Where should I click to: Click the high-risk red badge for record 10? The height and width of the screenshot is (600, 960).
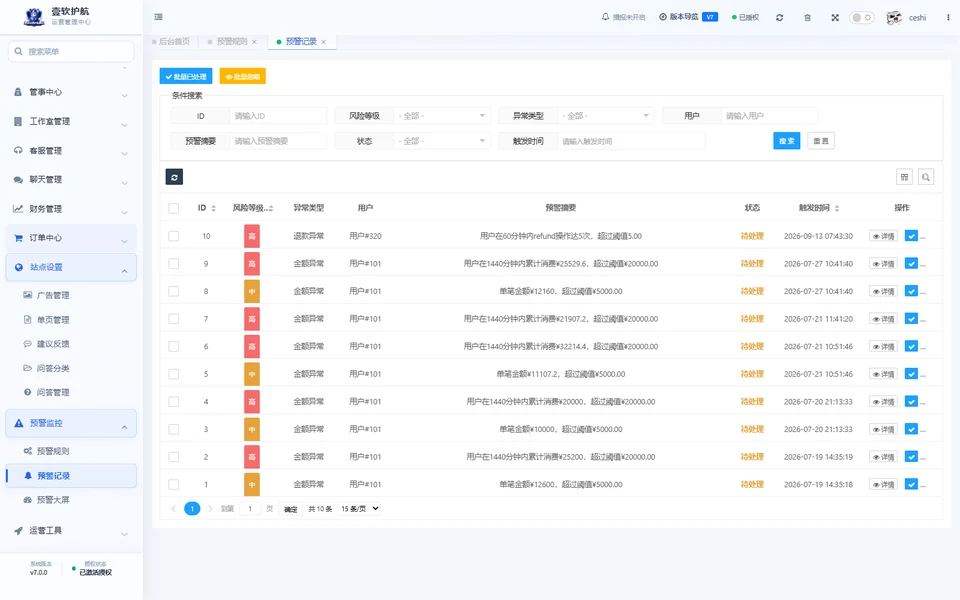(x=252, y=236)
